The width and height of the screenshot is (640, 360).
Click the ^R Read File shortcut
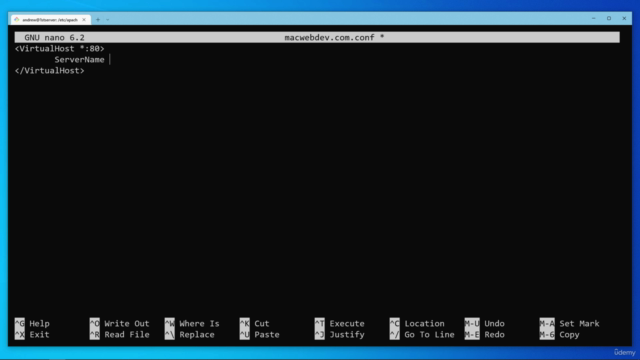point(120,335)
